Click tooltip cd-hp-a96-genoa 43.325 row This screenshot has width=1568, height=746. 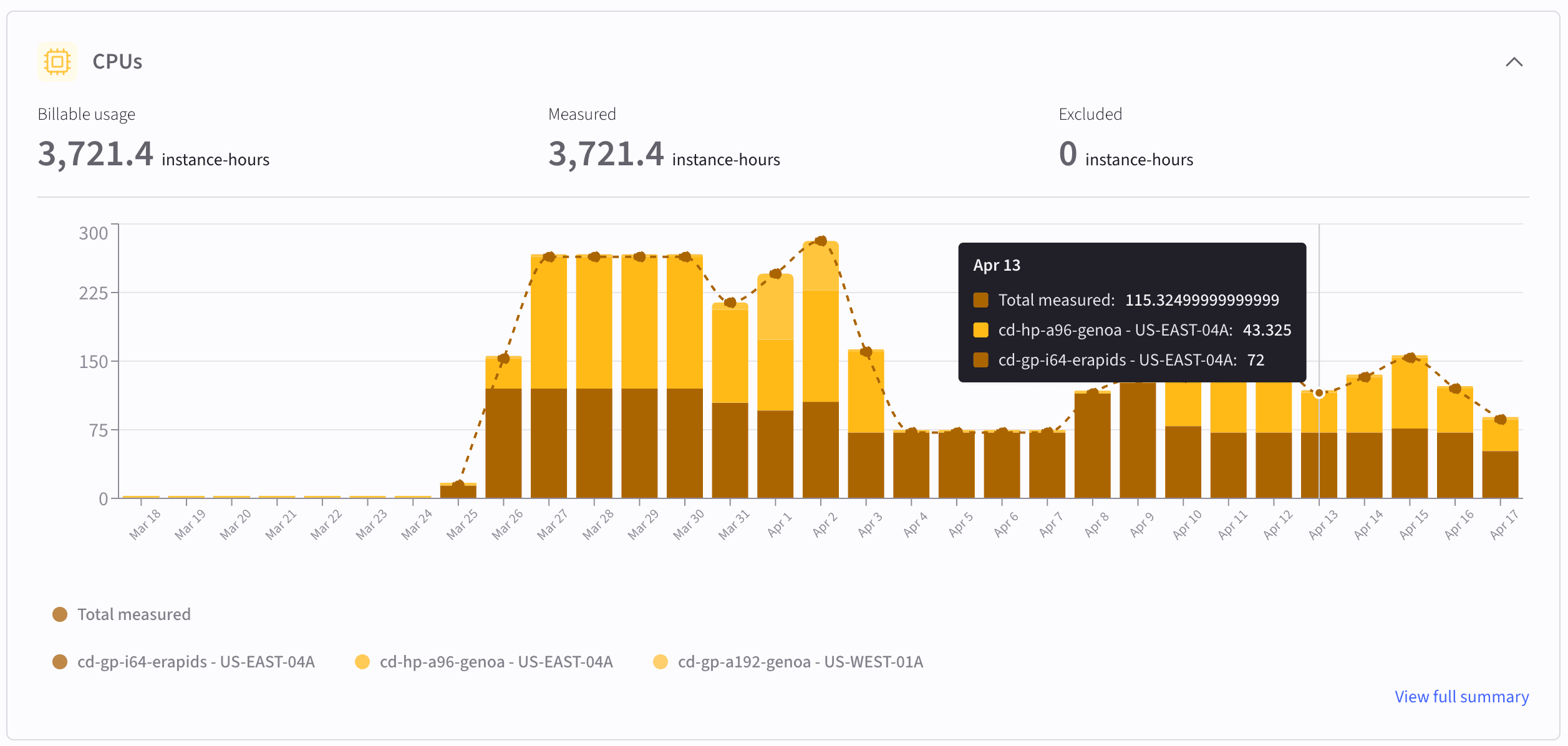(x=1132, y=330)
